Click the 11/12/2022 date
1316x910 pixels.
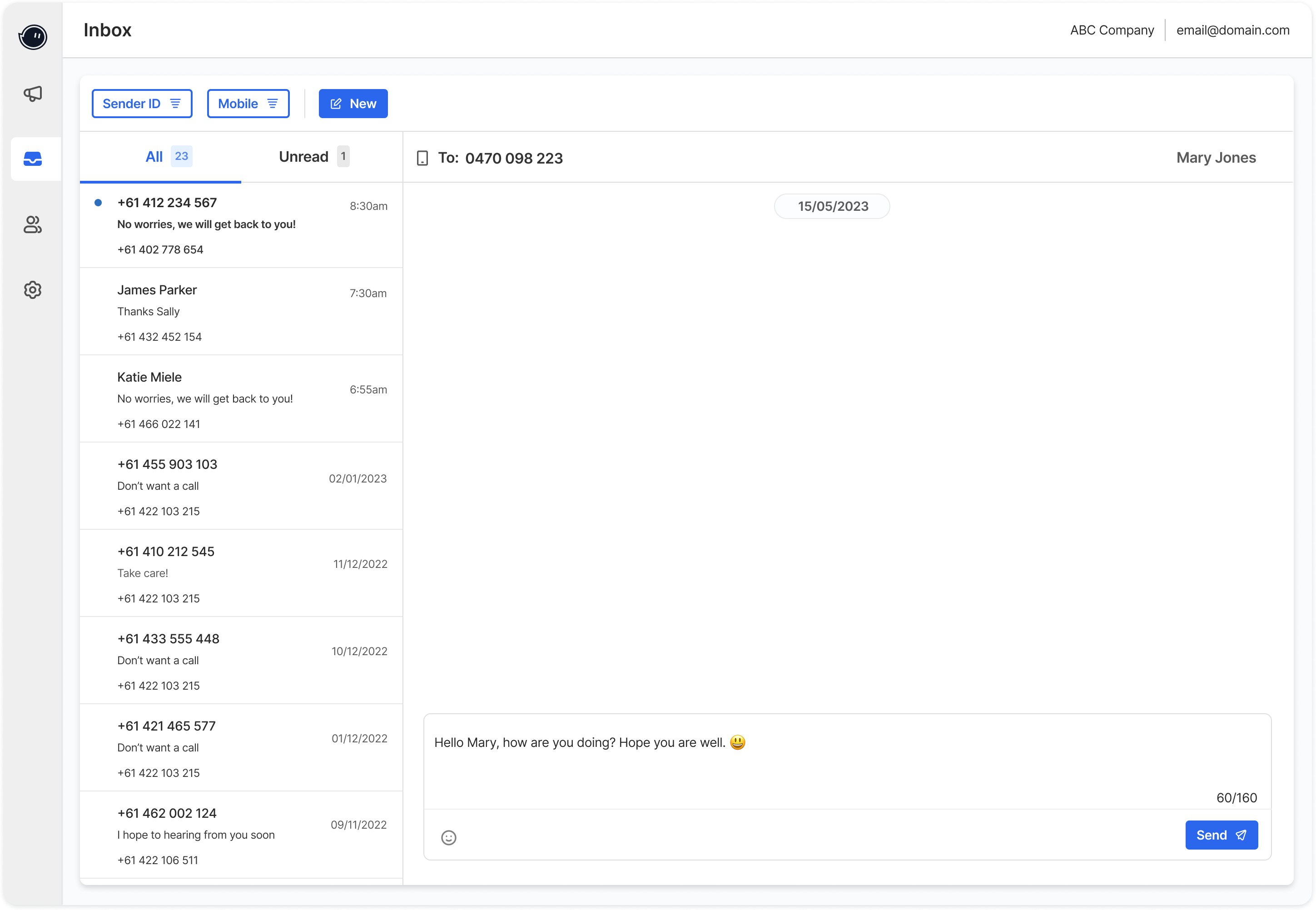360,564
